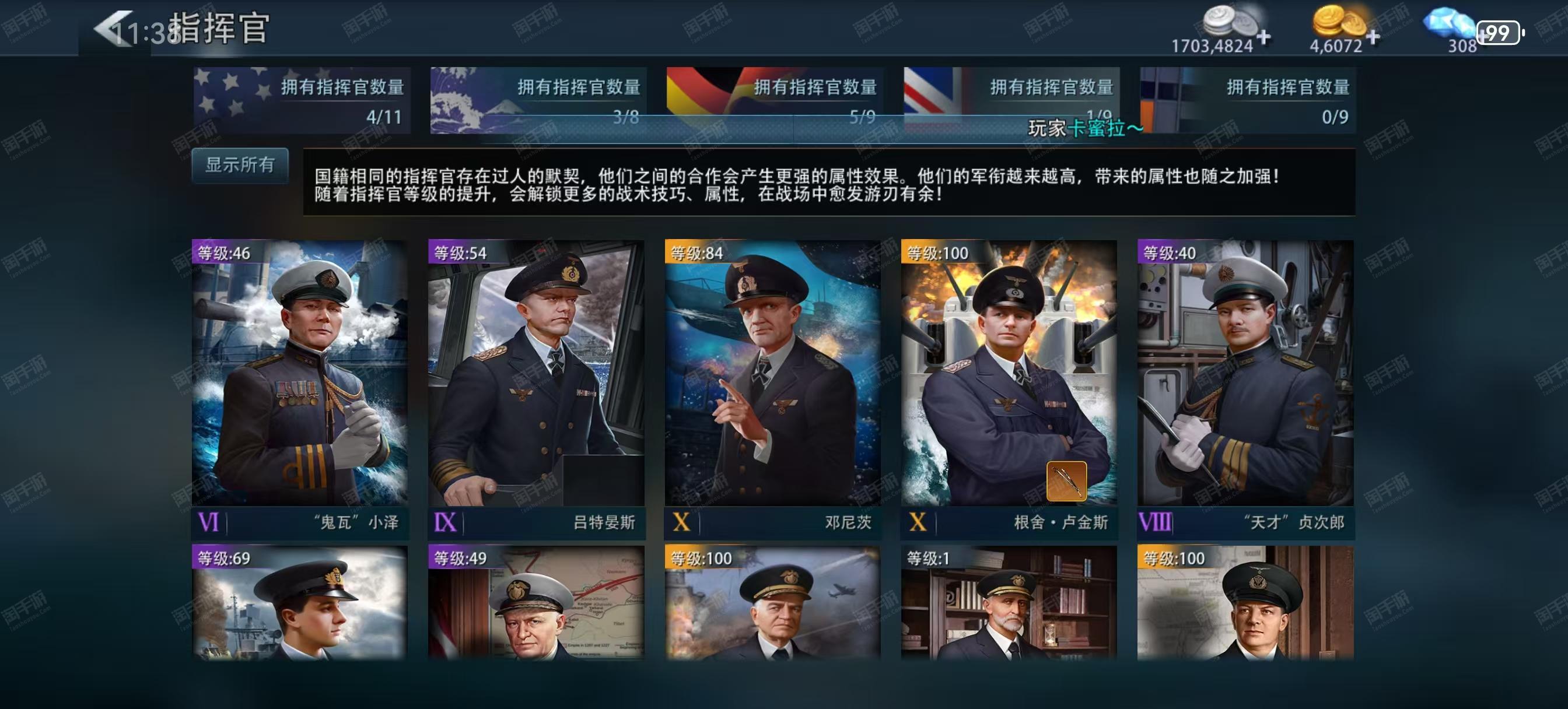Open commander card 邓尼茨 level 84

pyautogui.click(x=772, y=389)
